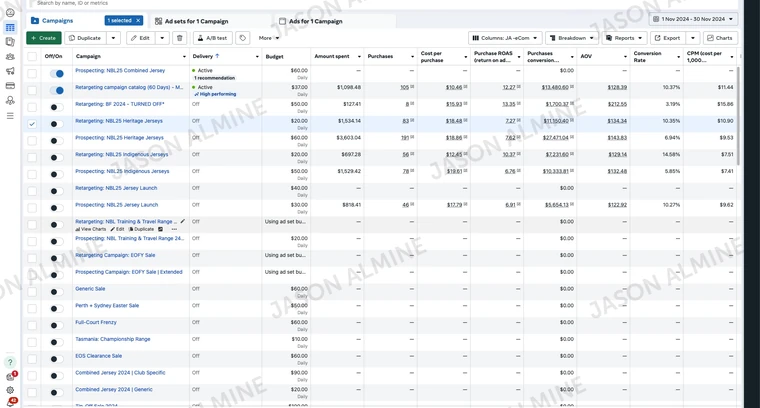This screenshot has height=408, width=760.
Task: Click the 1 recommendation delivery note
Action: (215, 78)
